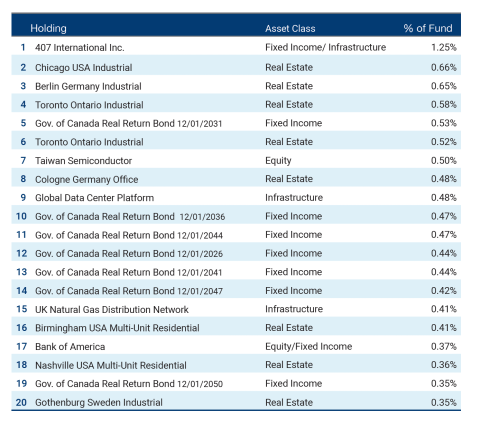Select 407 International Inc. holding
480x430 pixels.
(80, 48)
